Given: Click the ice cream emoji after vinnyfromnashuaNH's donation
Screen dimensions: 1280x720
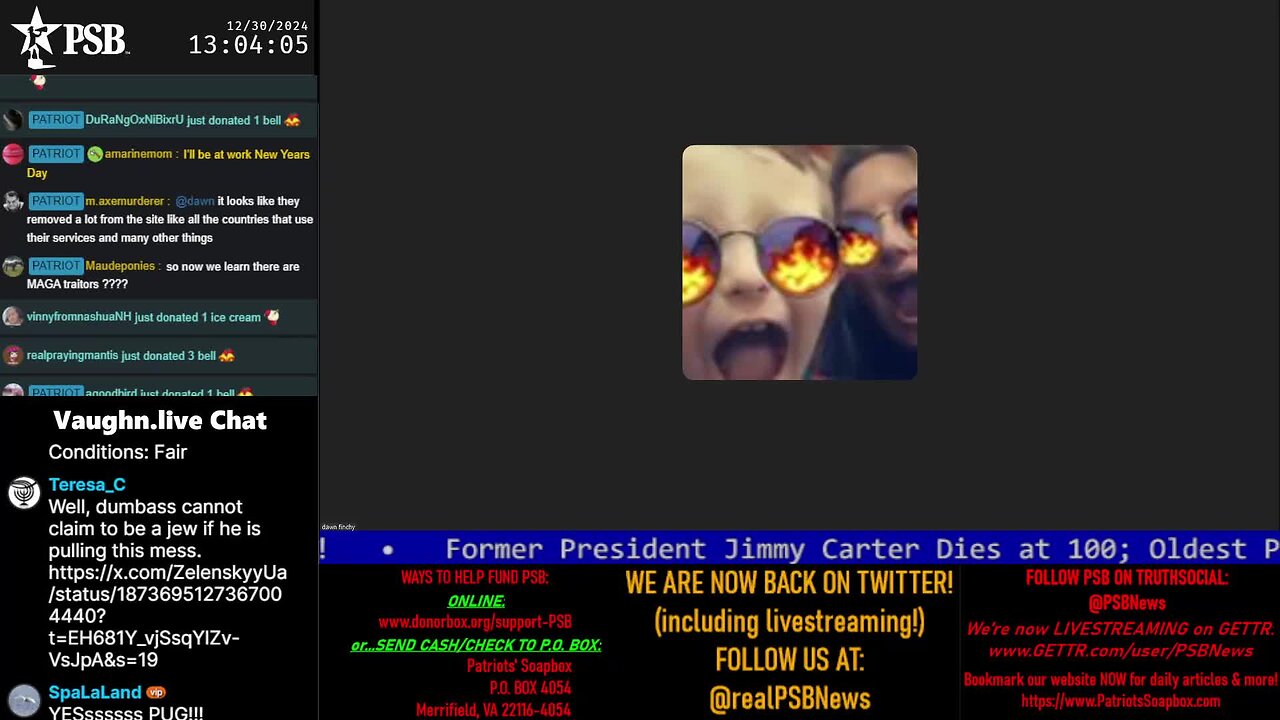Looking at the screenshot, I should tap(272, 317).
